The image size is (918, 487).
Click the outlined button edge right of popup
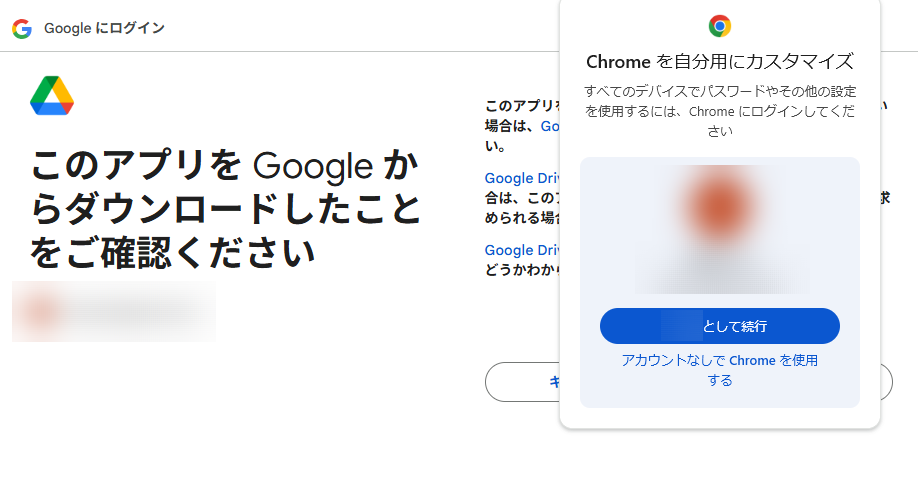pos(885,382)
